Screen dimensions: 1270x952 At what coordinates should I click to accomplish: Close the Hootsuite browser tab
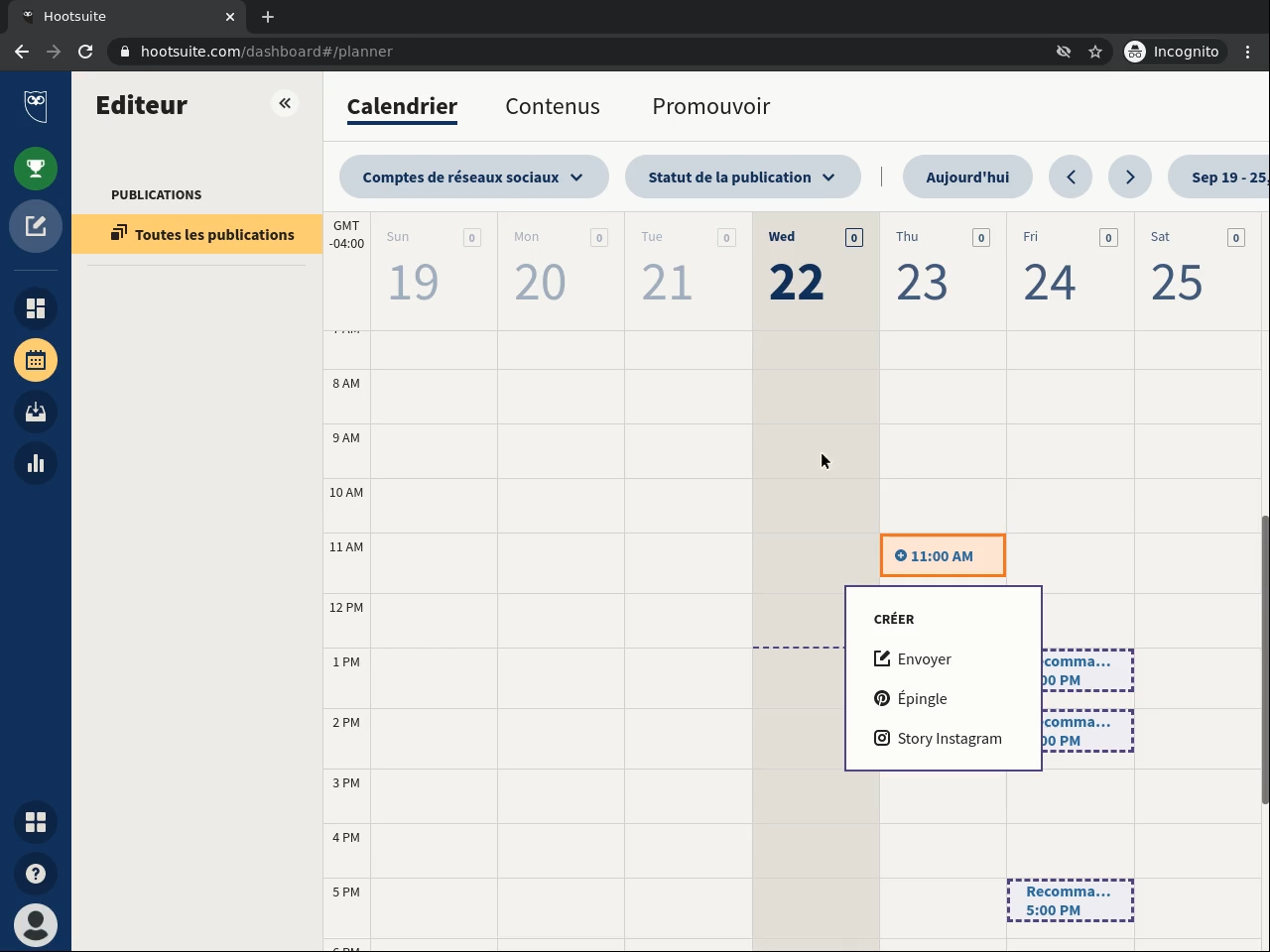[x=230, y=17]
